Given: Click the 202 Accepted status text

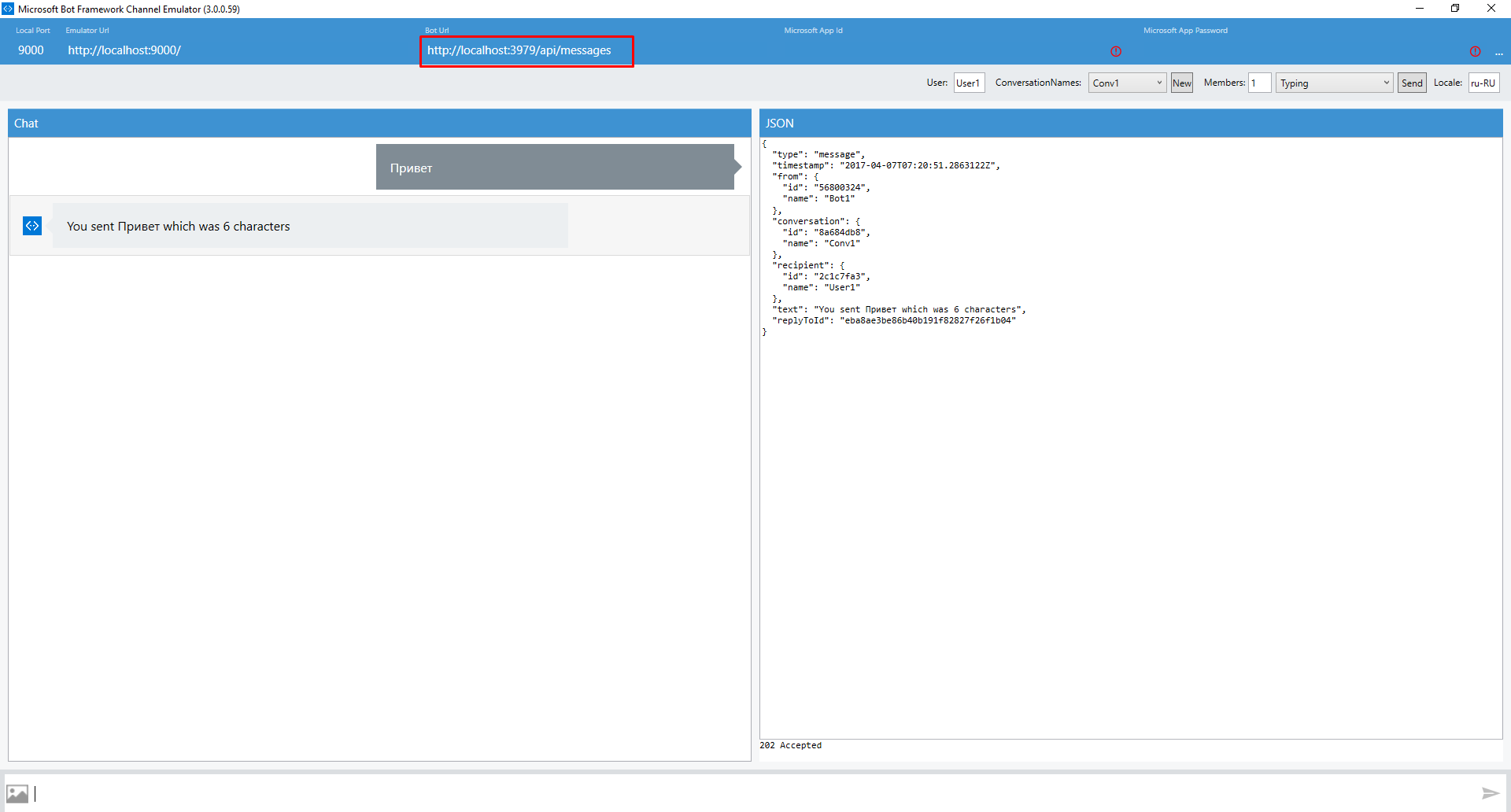Looking at the screenshot, I should pyautogui.click(x=790, y=745).
